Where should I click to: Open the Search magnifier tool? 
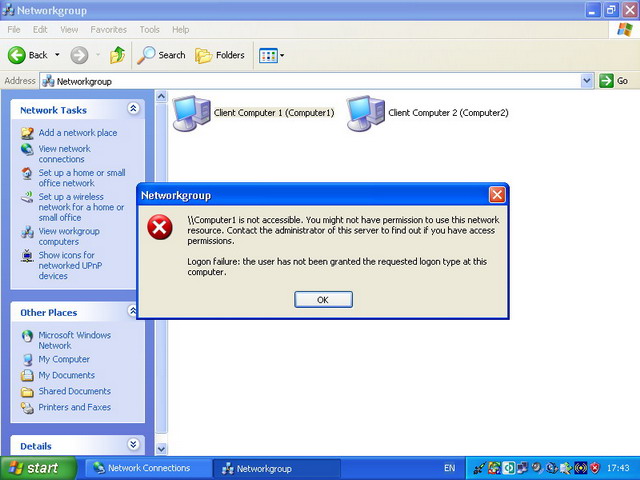(161, 55)
